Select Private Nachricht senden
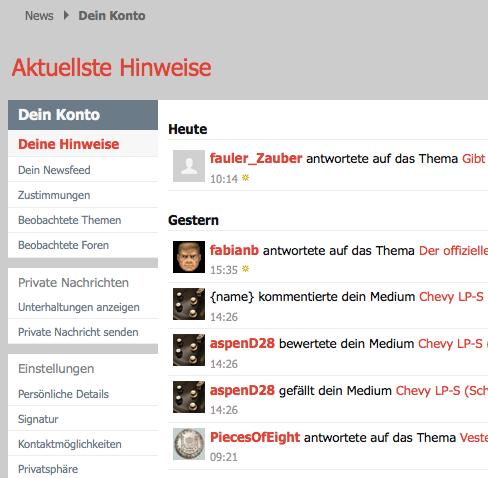The width and height of the screenshot is (488, 478). pos(83,332)
